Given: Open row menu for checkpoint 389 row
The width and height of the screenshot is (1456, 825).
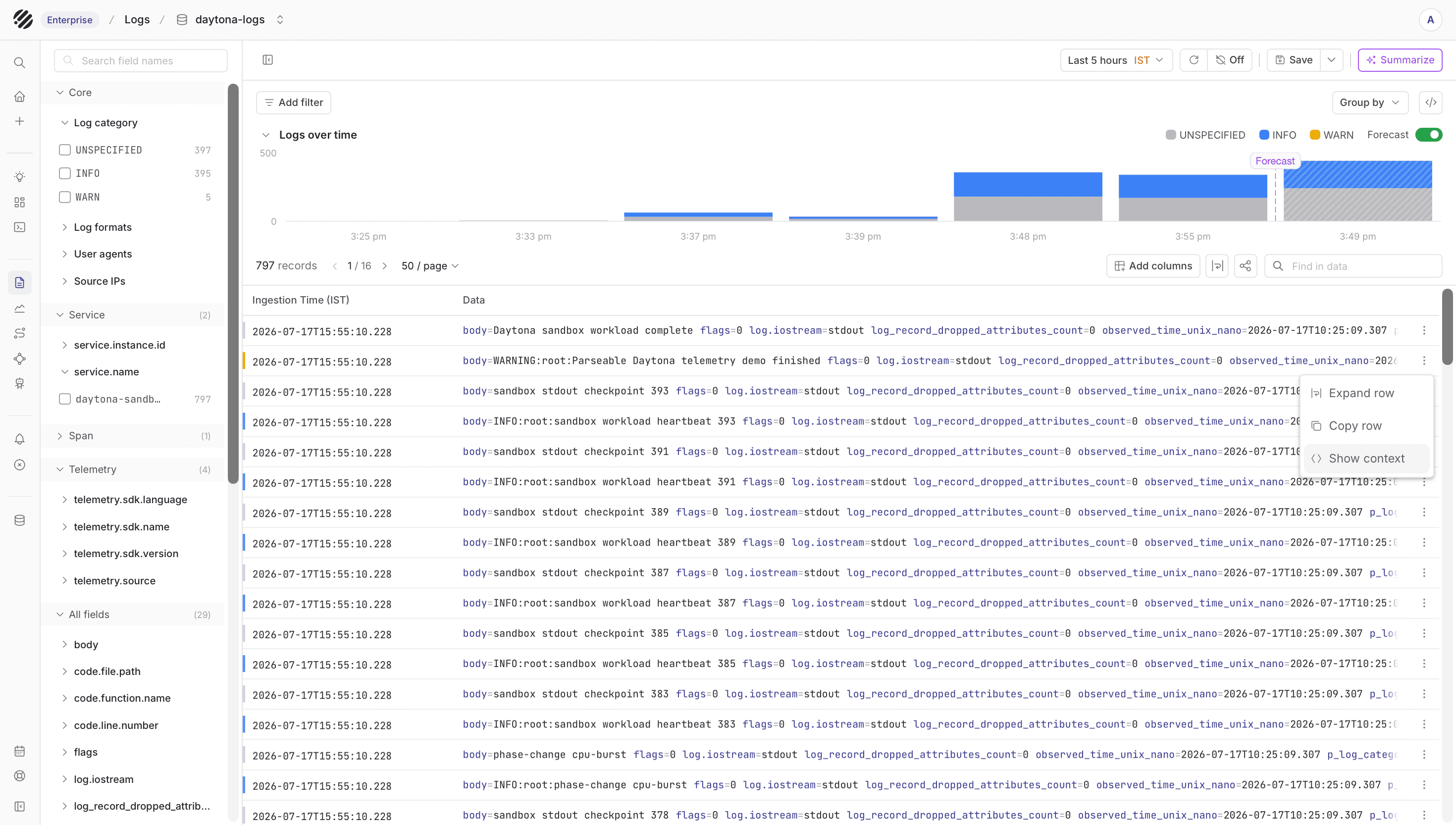Looking at the screenshot, I should tap(1424, 512).
